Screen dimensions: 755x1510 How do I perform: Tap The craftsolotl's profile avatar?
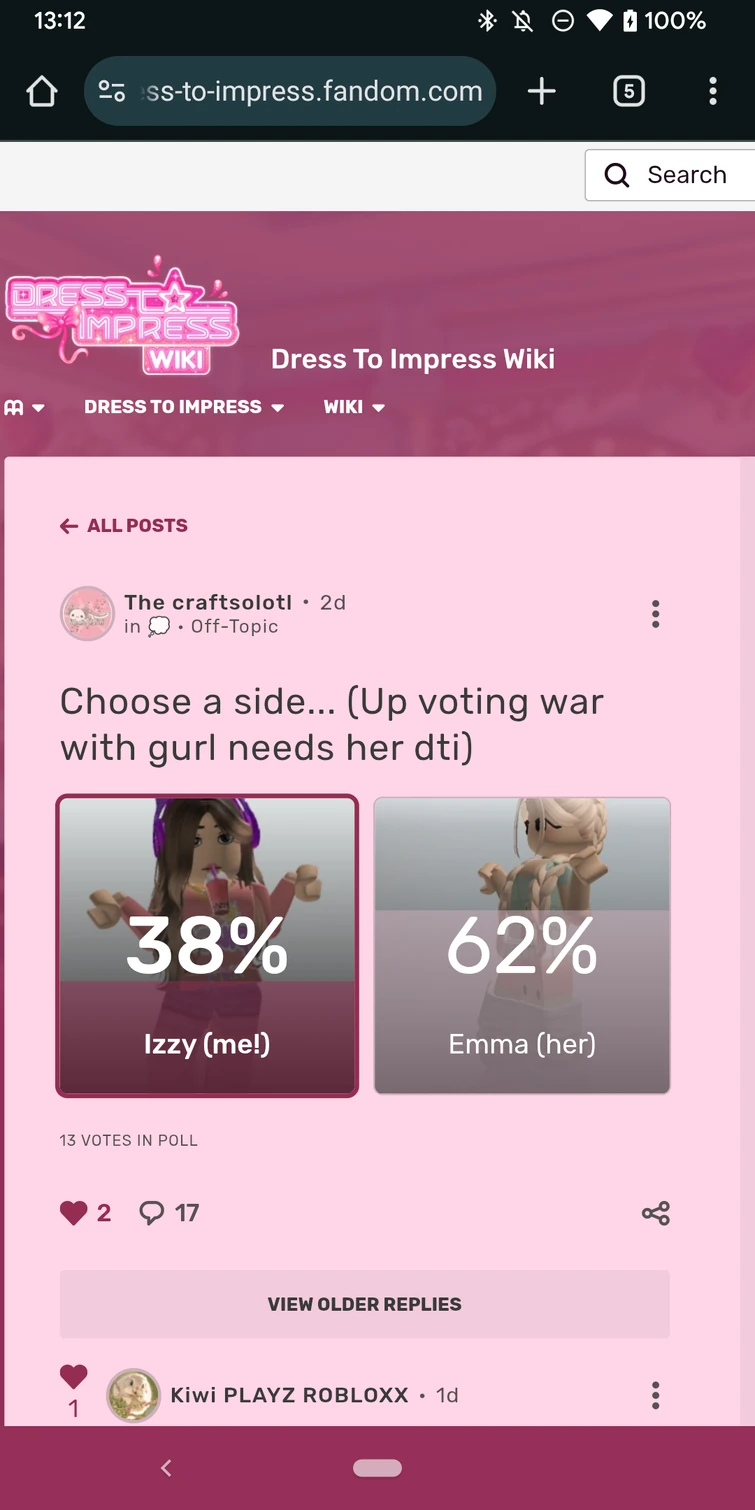coord(87,613)
